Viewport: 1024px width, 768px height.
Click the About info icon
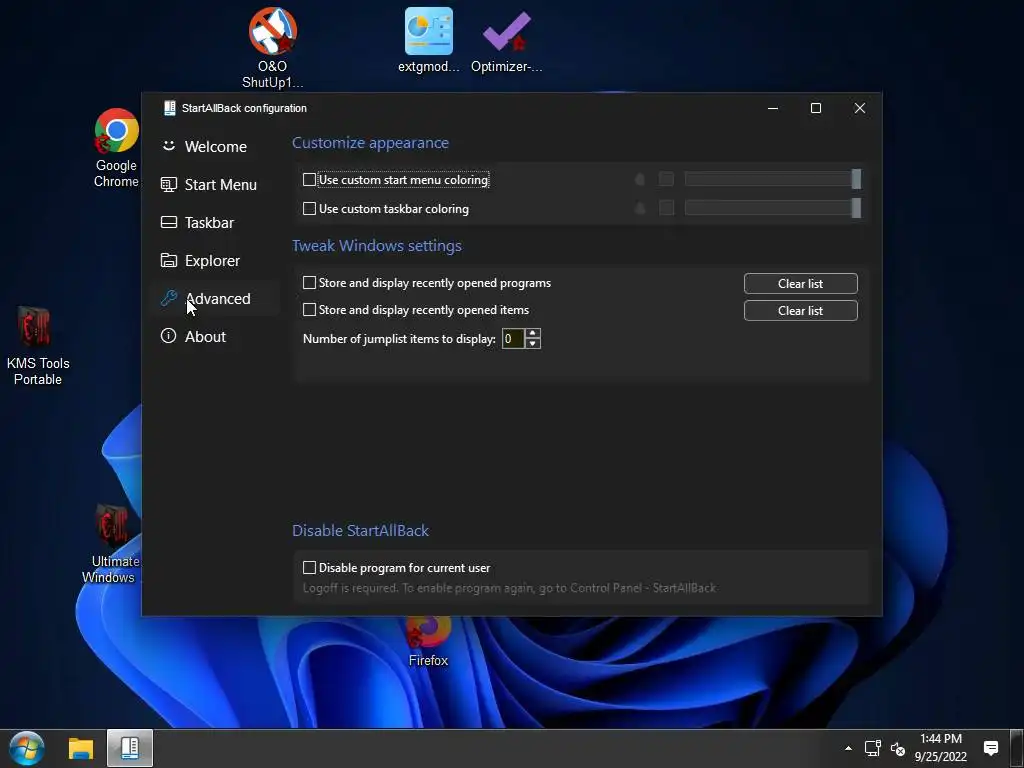point(168,336)
